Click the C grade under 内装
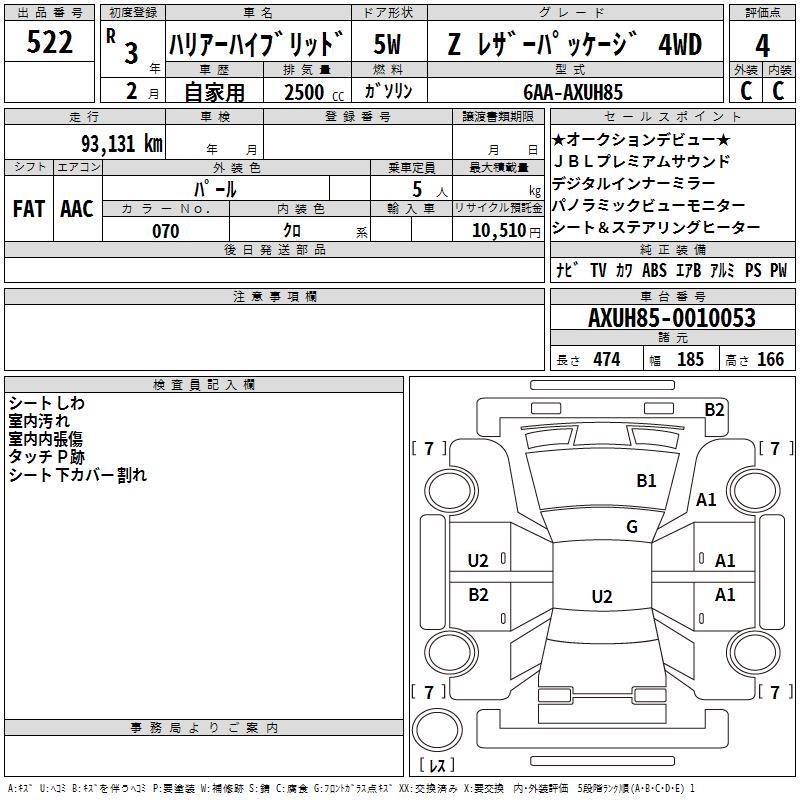Image resolution: width=800 pixels, height=800 pixels. [778, 91]
